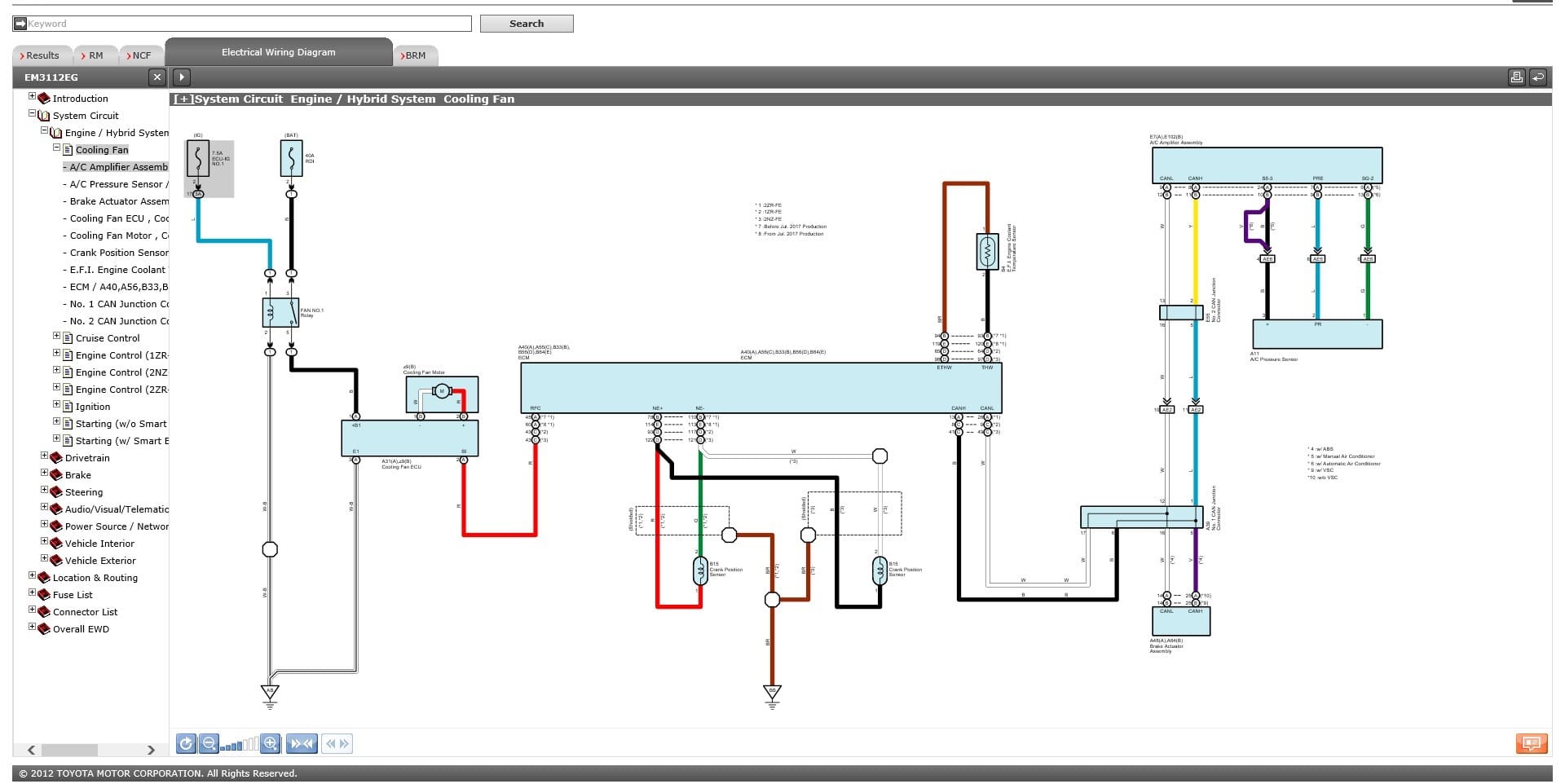Click the reset/rotate view icon
The image size is (1565, 784).
186,743
